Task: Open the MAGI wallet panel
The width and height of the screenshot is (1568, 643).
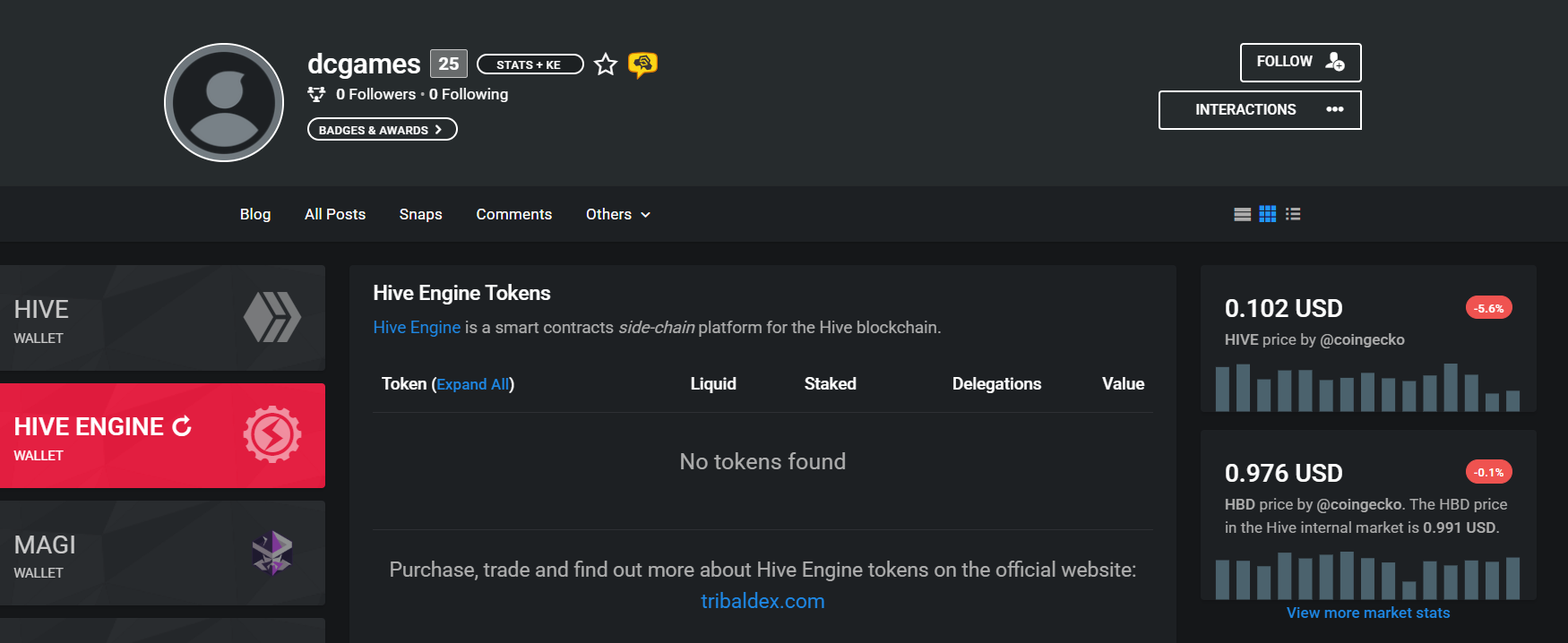Action: point(162,553)
